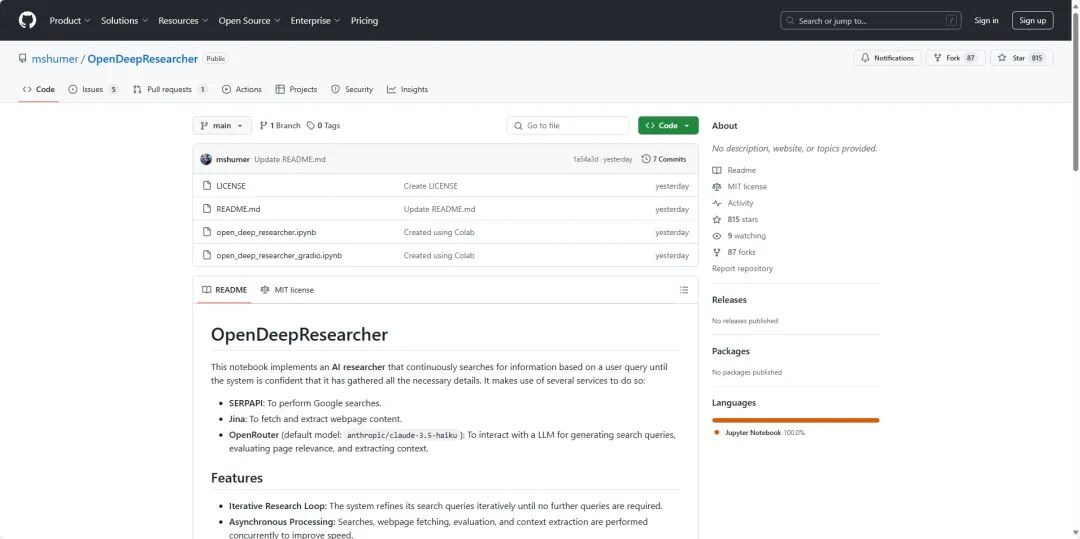Open the Projects tab
The image size is (1080, 539).
(x=296, y=89)
